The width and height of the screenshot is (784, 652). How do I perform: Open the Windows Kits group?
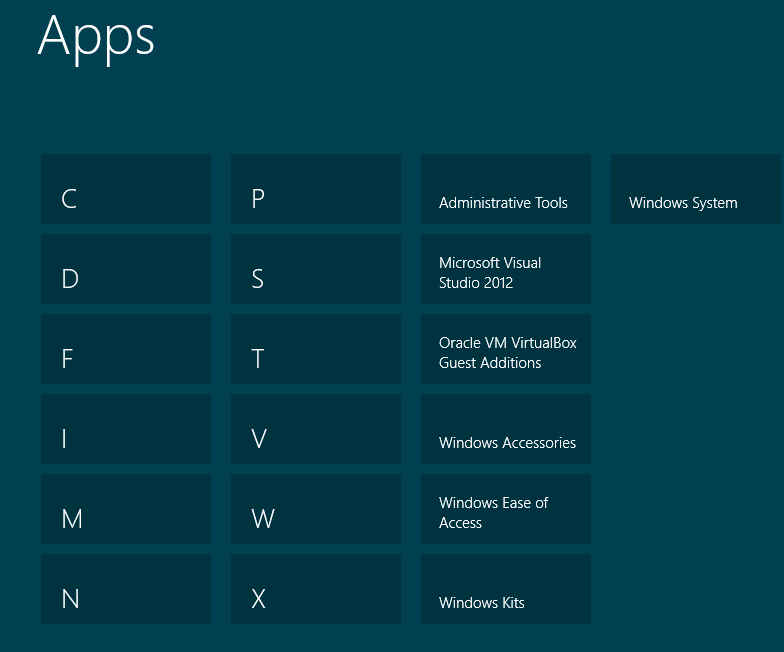pyautogui.click(x=506, y=589)
